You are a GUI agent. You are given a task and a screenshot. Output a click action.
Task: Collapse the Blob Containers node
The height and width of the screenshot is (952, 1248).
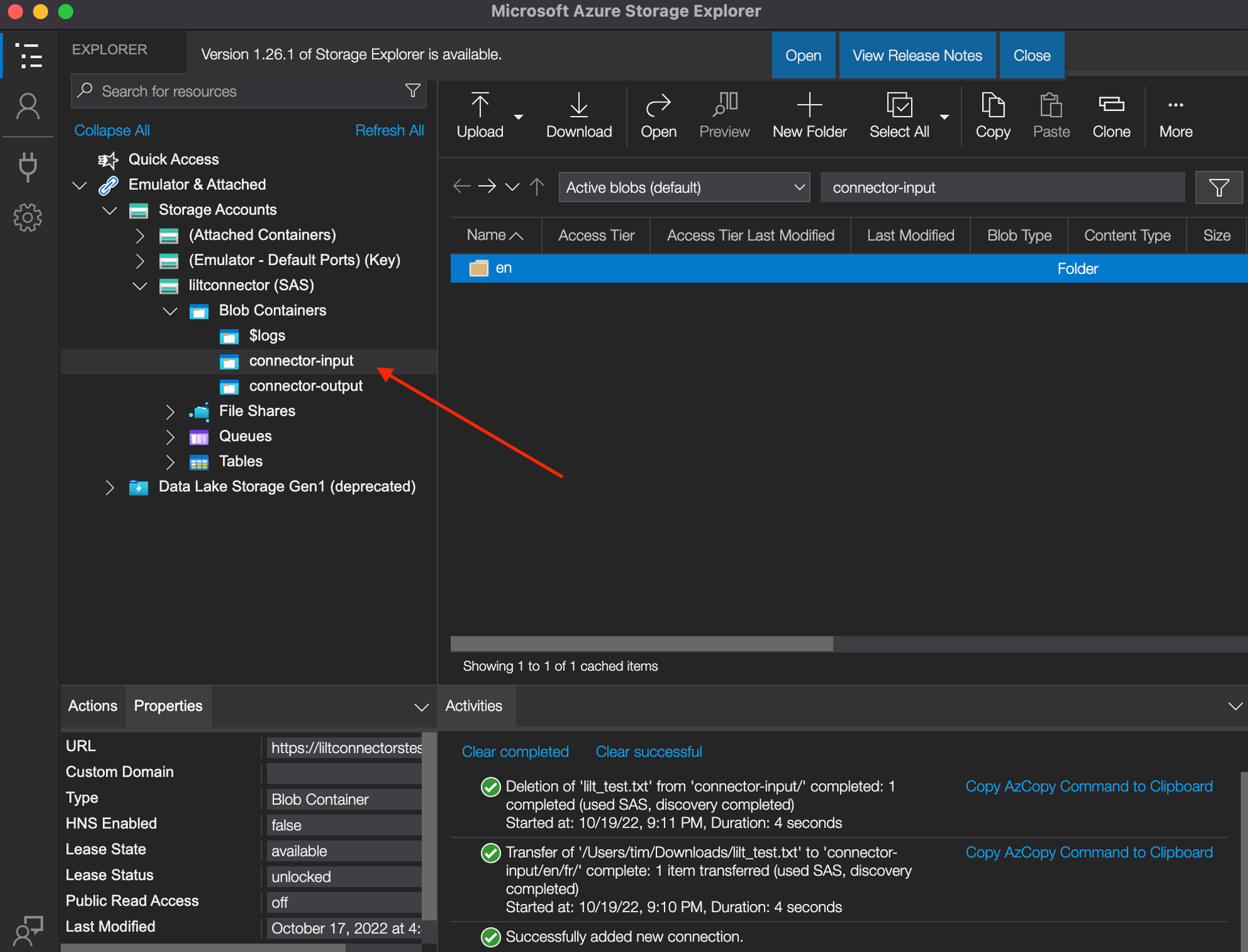pos(170,311)
